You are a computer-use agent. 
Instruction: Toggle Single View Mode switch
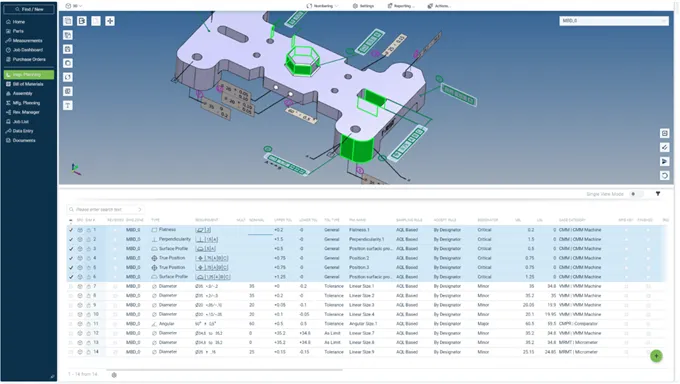635,194
